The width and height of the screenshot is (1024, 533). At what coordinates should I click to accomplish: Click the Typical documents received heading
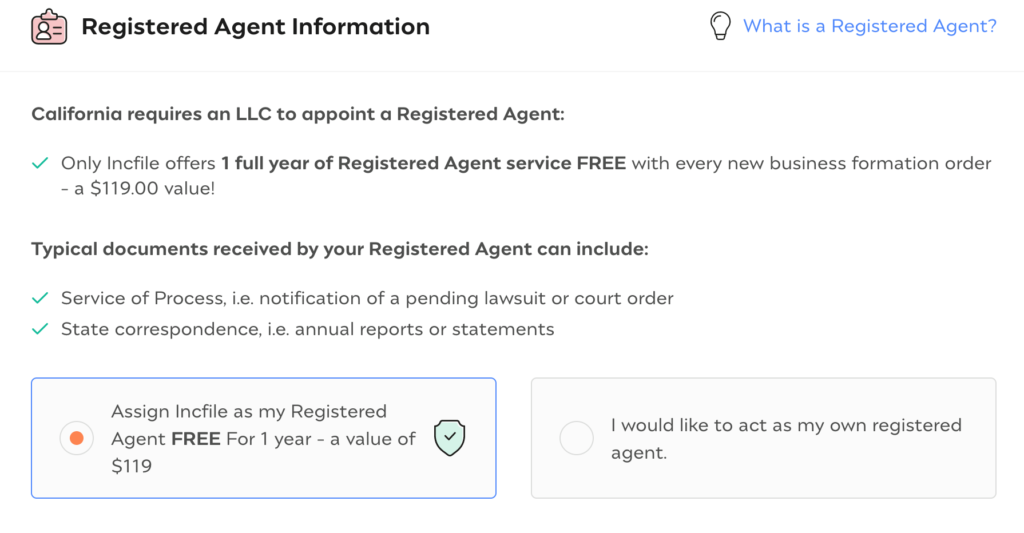click(340, 249)
